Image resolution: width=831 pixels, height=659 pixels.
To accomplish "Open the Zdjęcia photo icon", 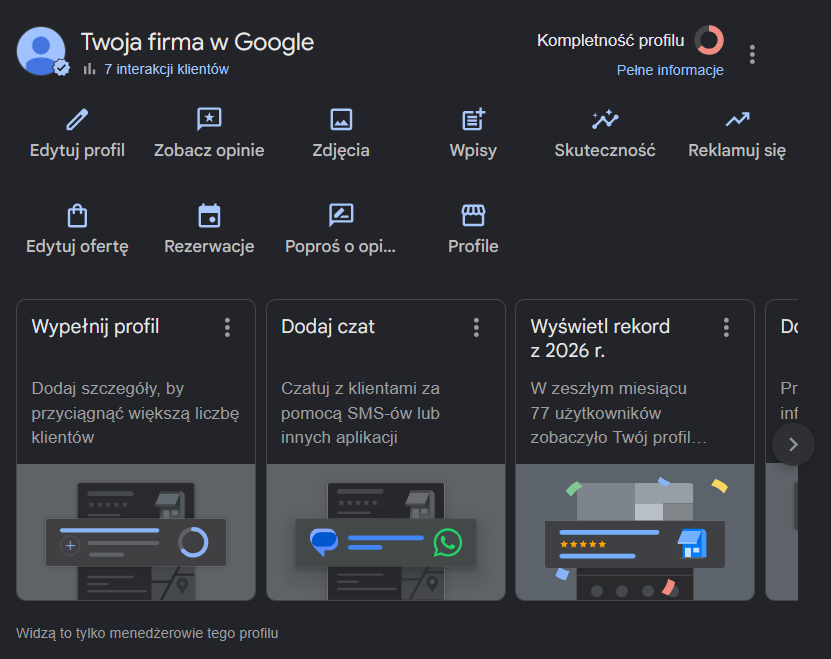I will 341,119.
